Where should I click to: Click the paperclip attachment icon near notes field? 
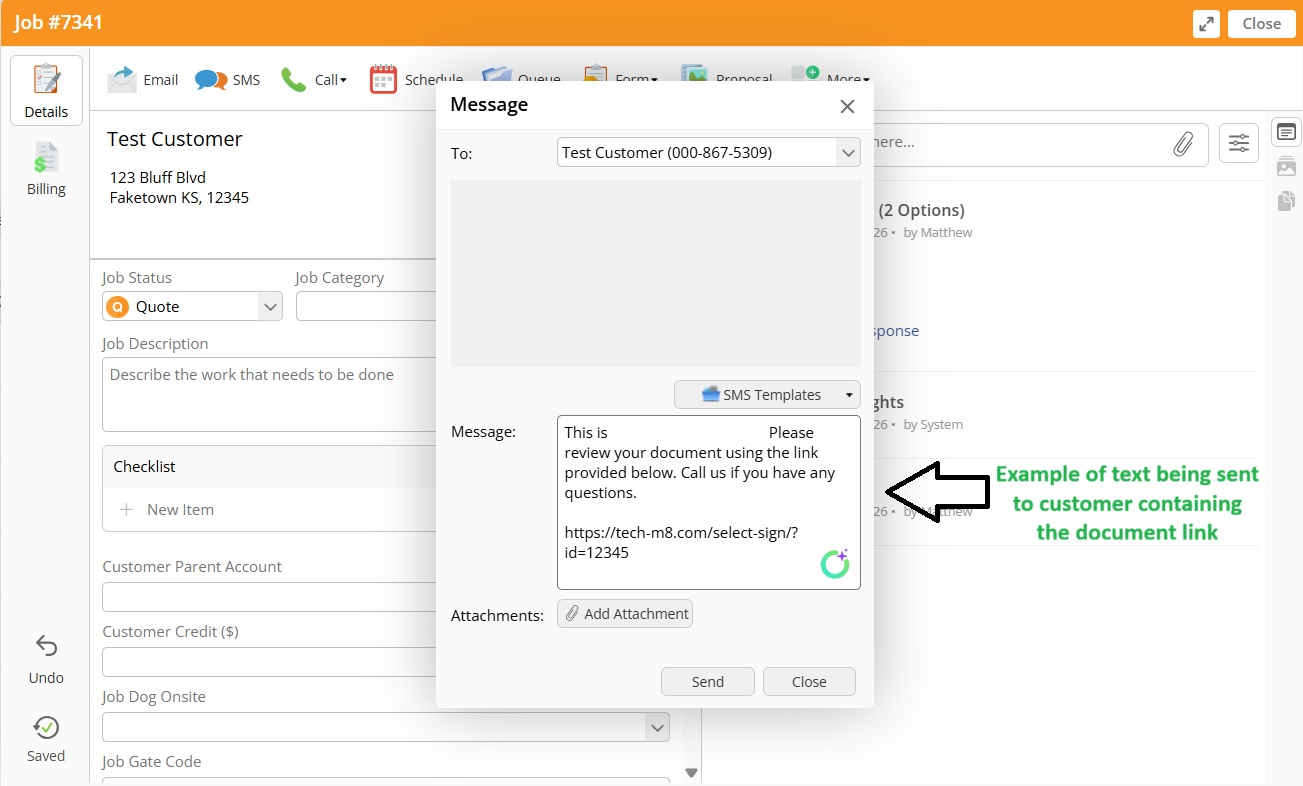click(1184, 144)
